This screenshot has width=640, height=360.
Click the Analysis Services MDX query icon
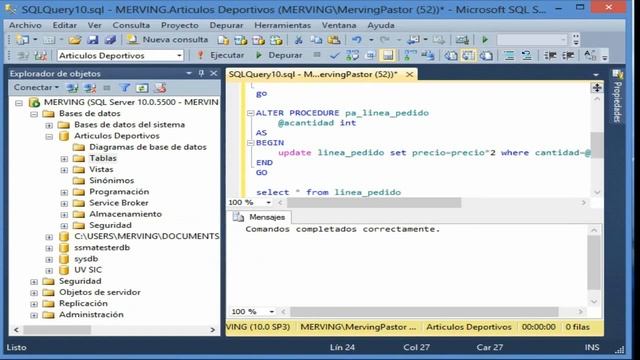click(241, 40)
